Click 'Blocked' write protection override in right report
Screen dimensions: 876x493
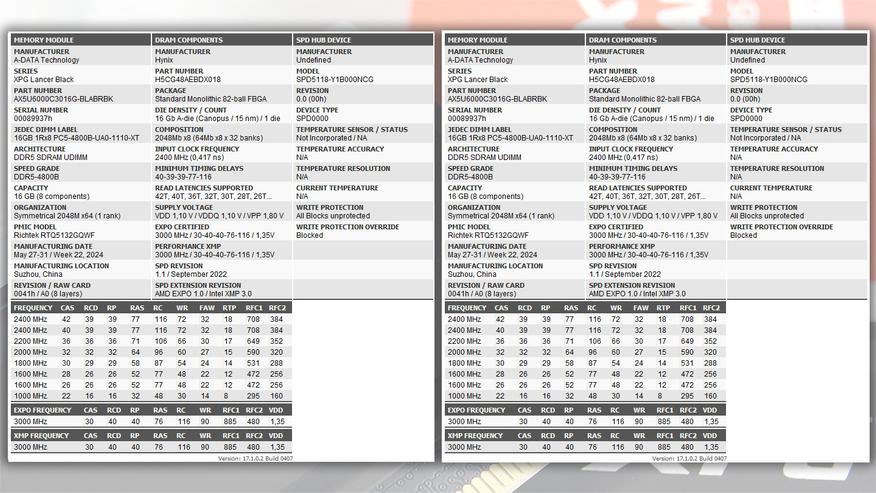point(744,235)
